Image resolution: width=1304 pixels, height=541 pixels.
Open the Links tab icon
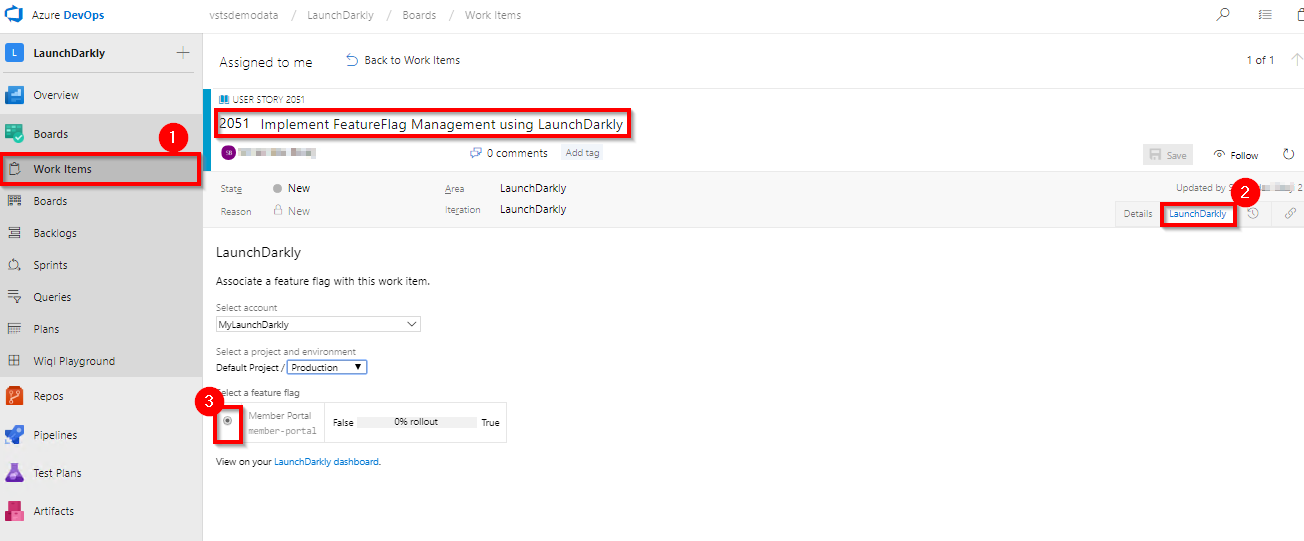1290,214
